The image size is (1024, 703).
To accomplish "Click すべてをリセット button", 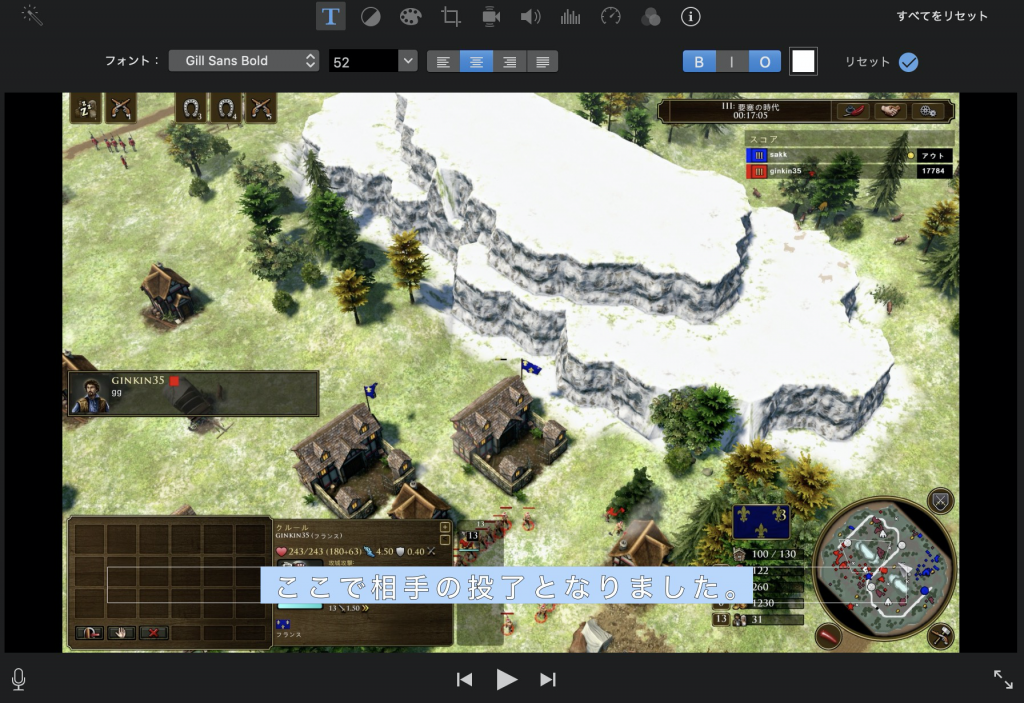I will click(942, 16).
